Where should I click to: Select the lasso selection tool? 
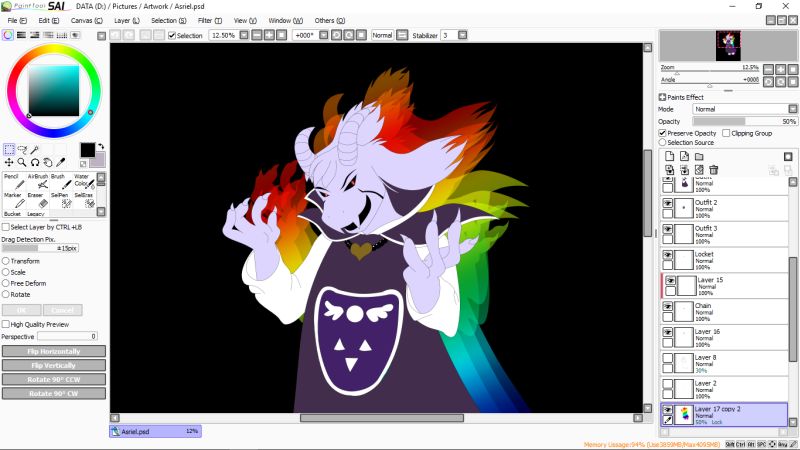pyautogui.click(x=22, y=149)
